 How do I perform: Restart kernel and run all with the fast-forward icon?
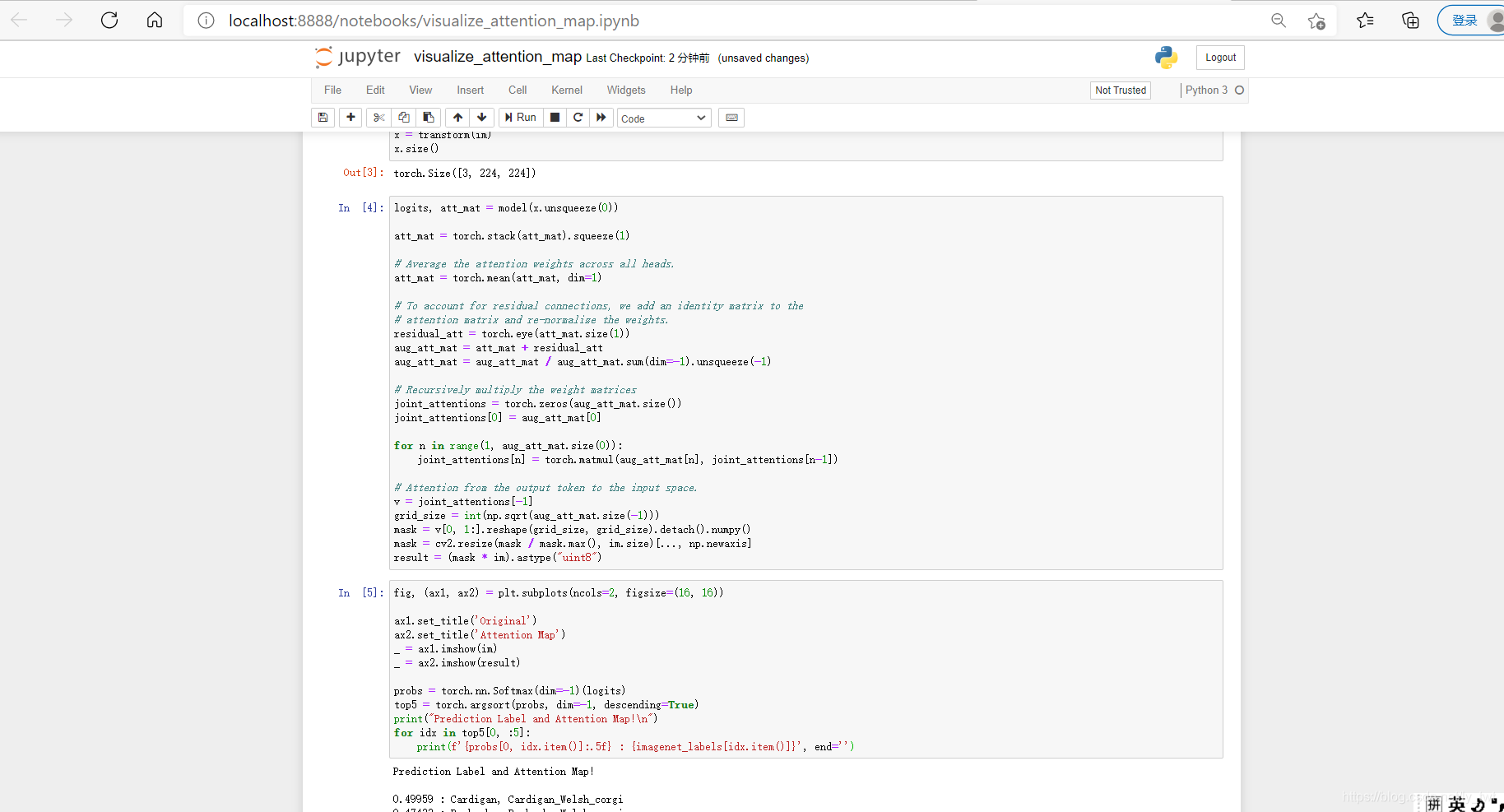[601, 118]
